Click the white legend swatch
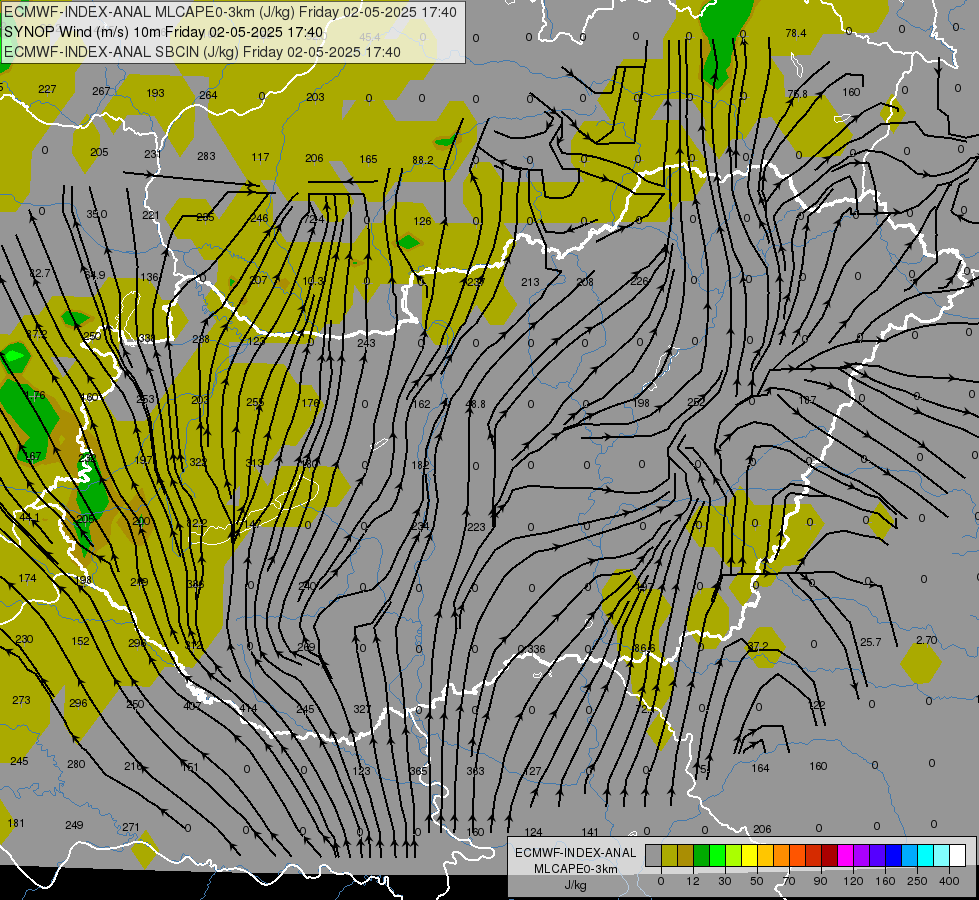Image resolution: width=979 pixels, height=900 pixels. [x=957, y=855]
